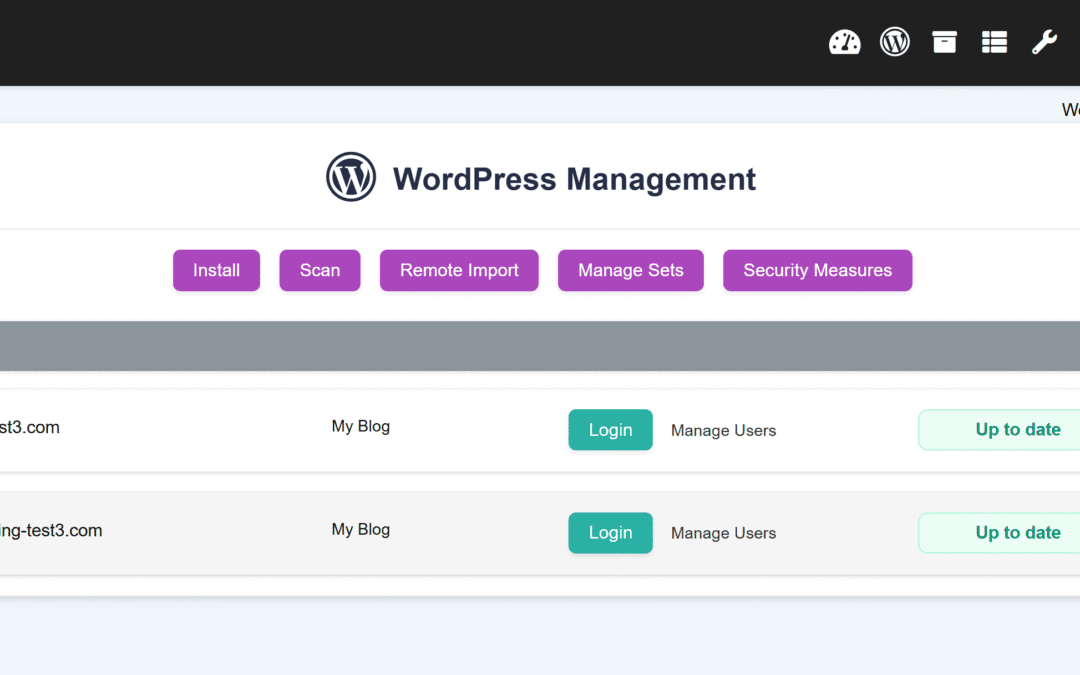Open Remote Import
The height and width of the screenshot is (675, 1080).
(x=459, y=270)
